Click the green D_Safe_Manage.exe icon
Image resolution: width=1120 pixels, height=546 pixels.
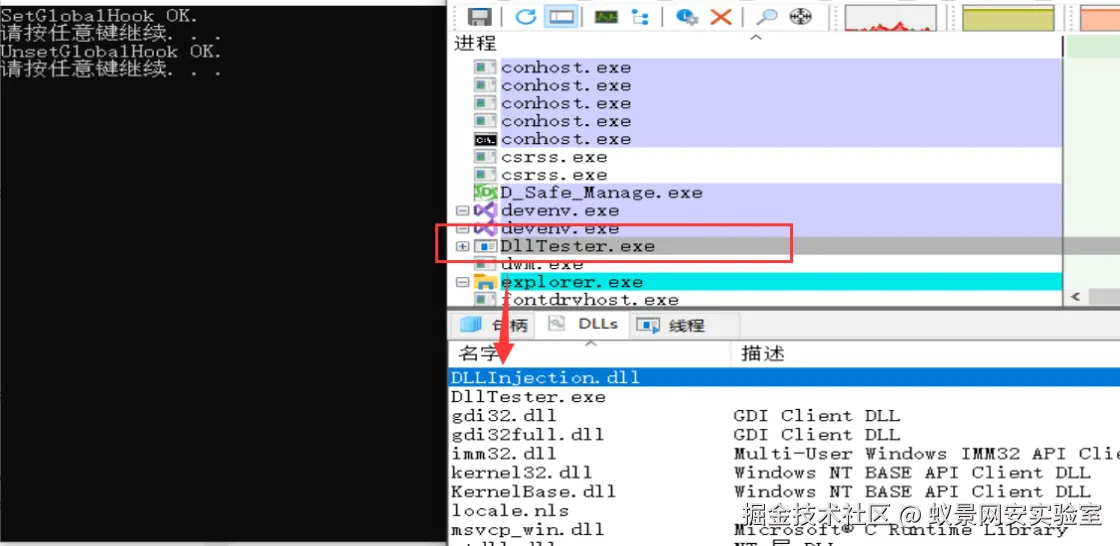[486, 193]
